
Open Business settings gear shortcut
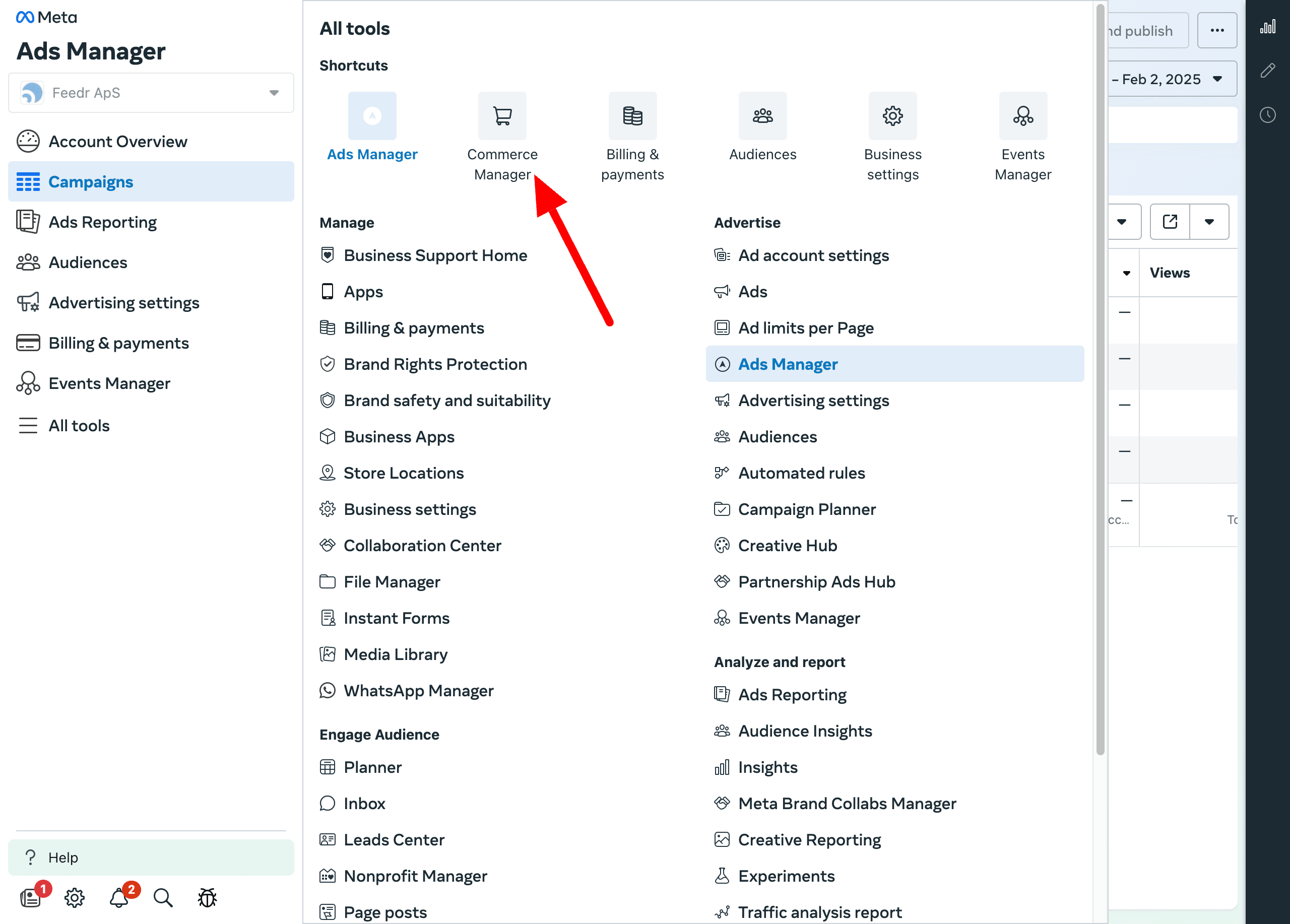tap(892, 116)
